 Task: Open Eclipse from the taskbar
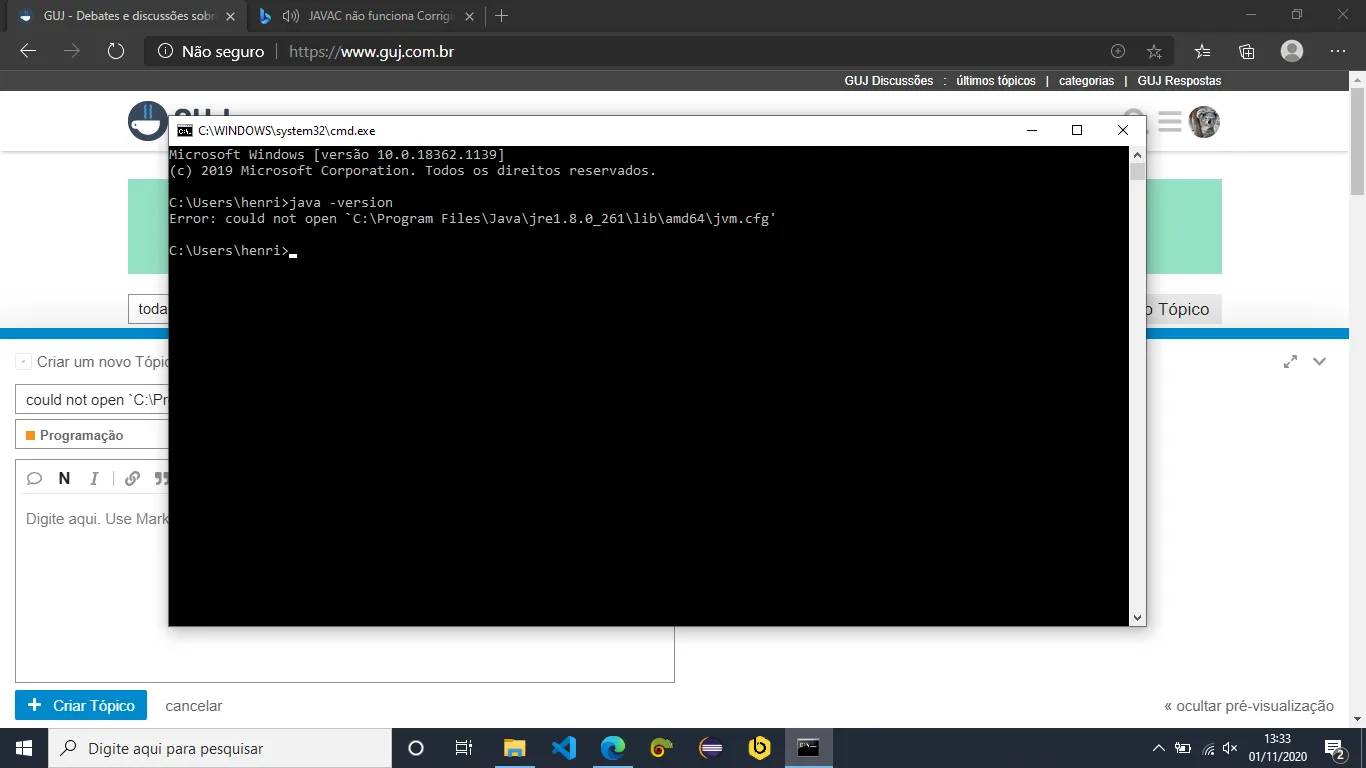711,747
